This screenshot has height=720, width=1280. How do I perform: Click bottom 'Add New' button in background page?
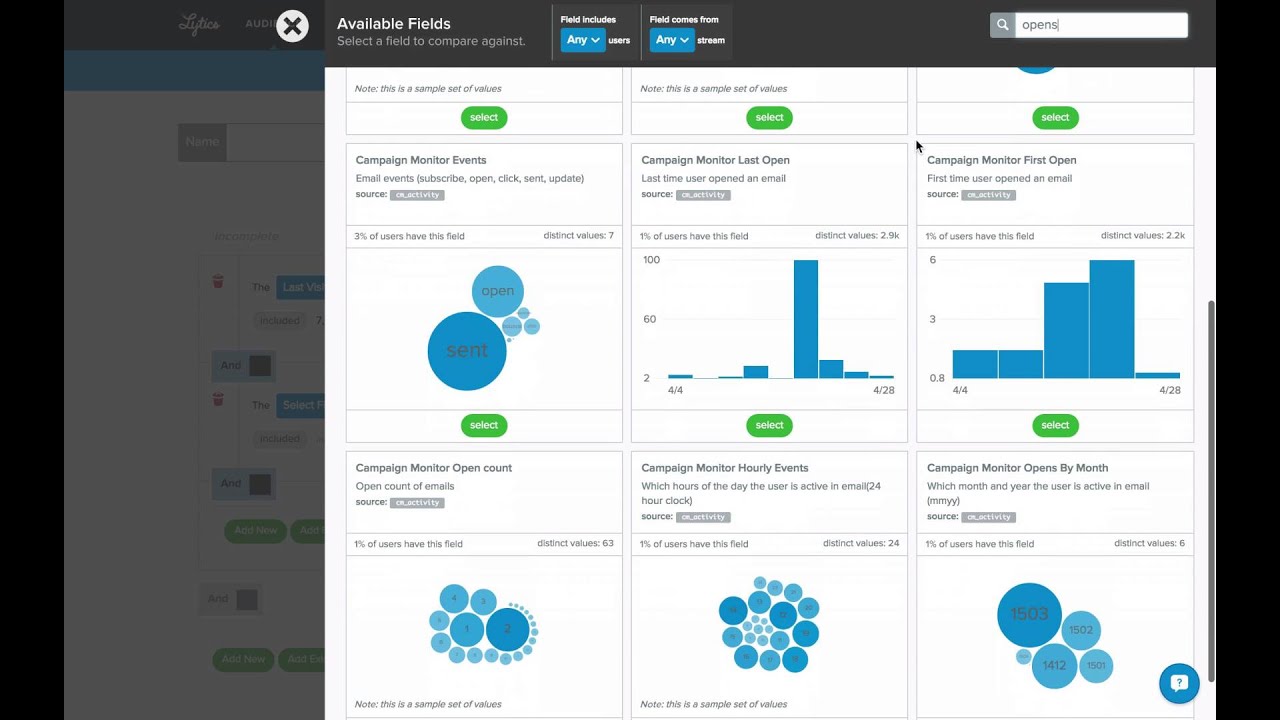coord(244,659)
